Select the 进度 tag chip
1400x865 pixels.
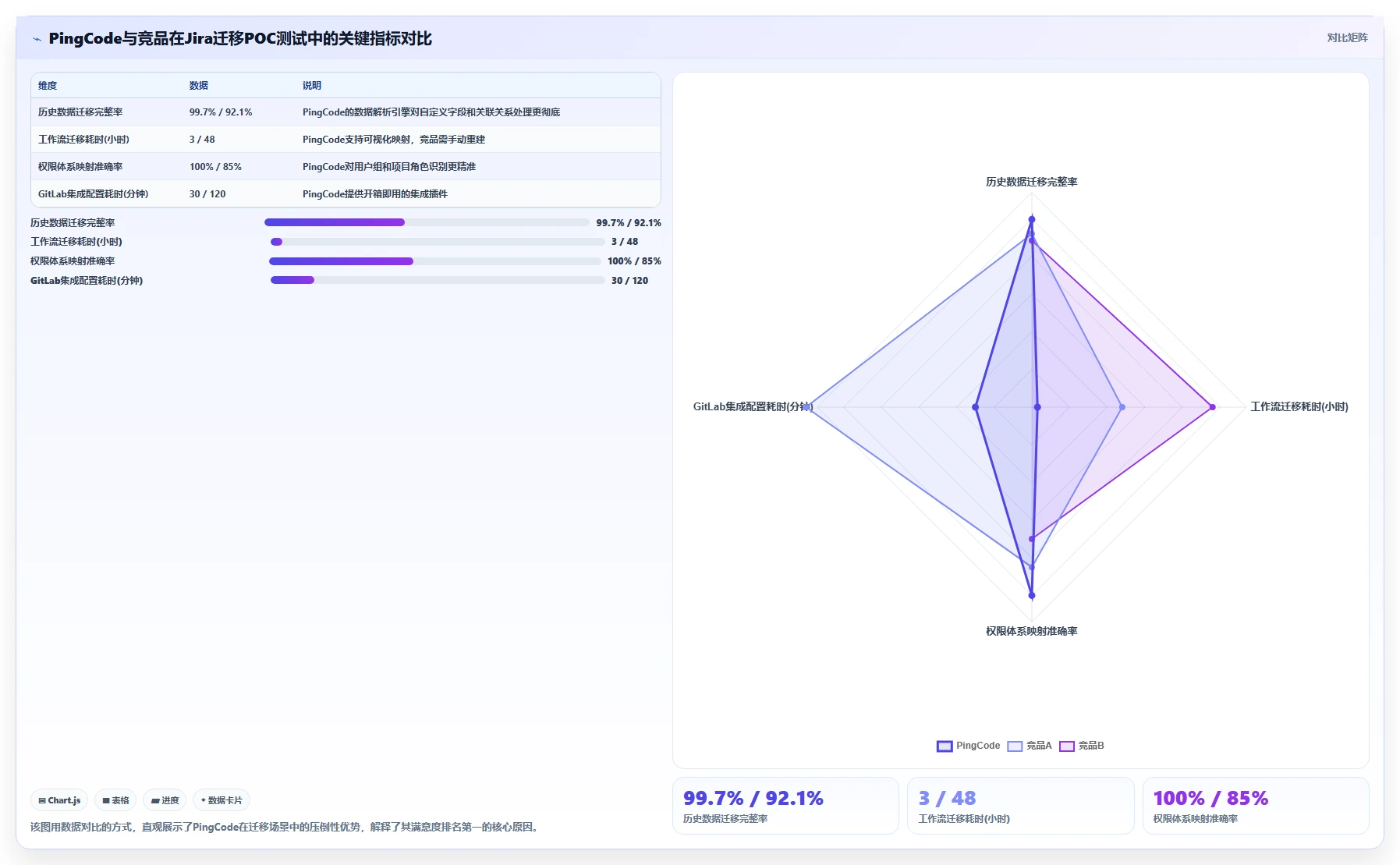click(165, 800)
